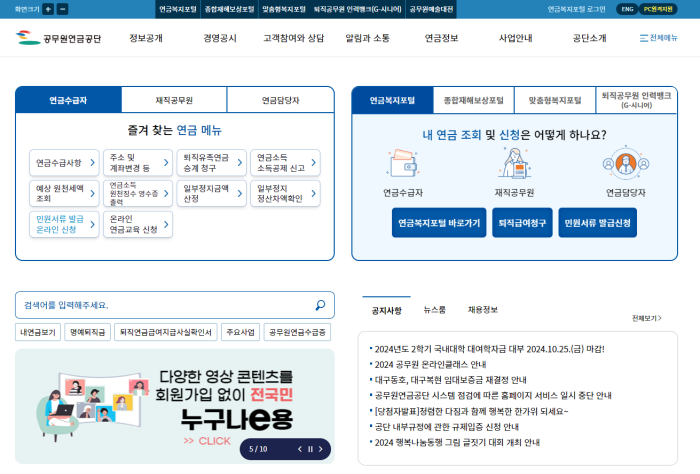This screenshot has width=700, height=474.
Task: Click the 명예퇴직금 keyword tag
Action: [x=88, y=332]
